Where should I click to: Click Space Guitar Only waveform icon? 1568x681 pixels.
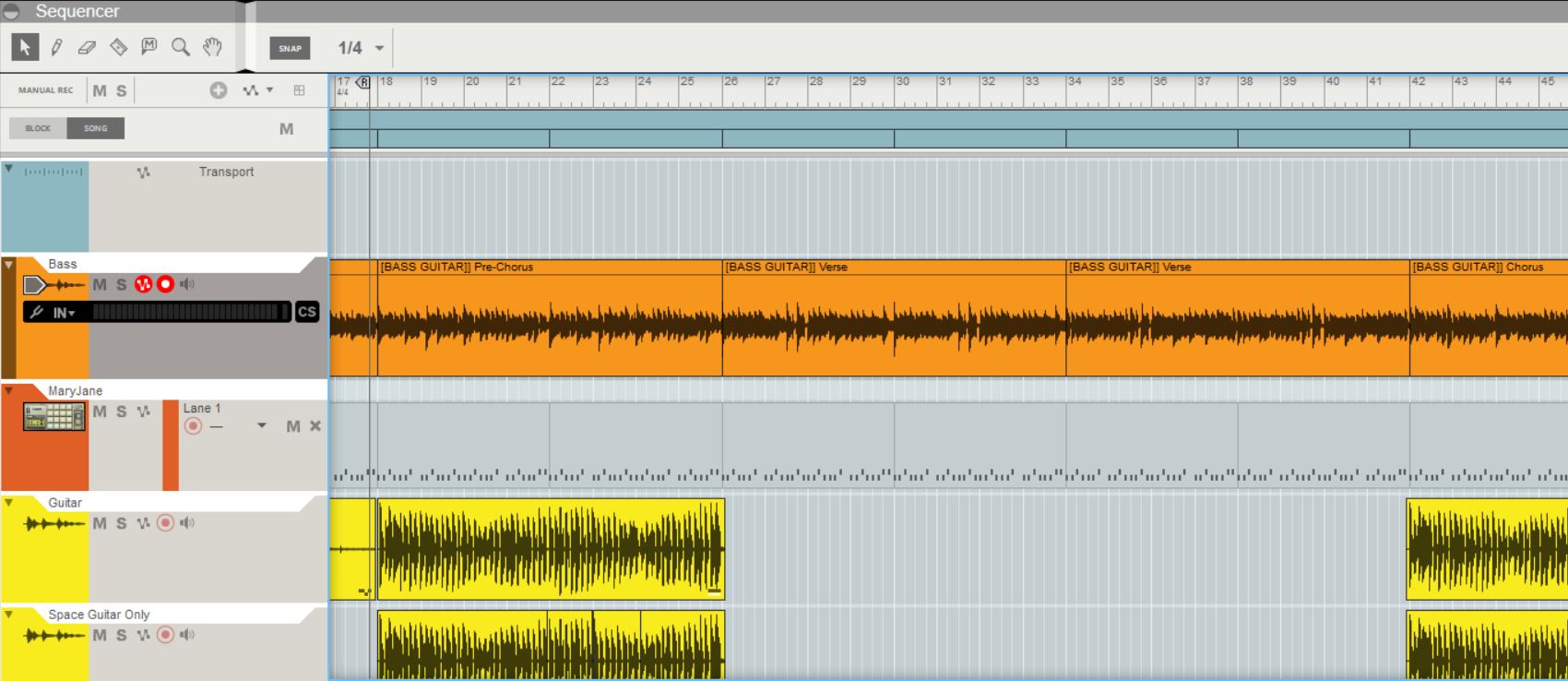point(54,636)
